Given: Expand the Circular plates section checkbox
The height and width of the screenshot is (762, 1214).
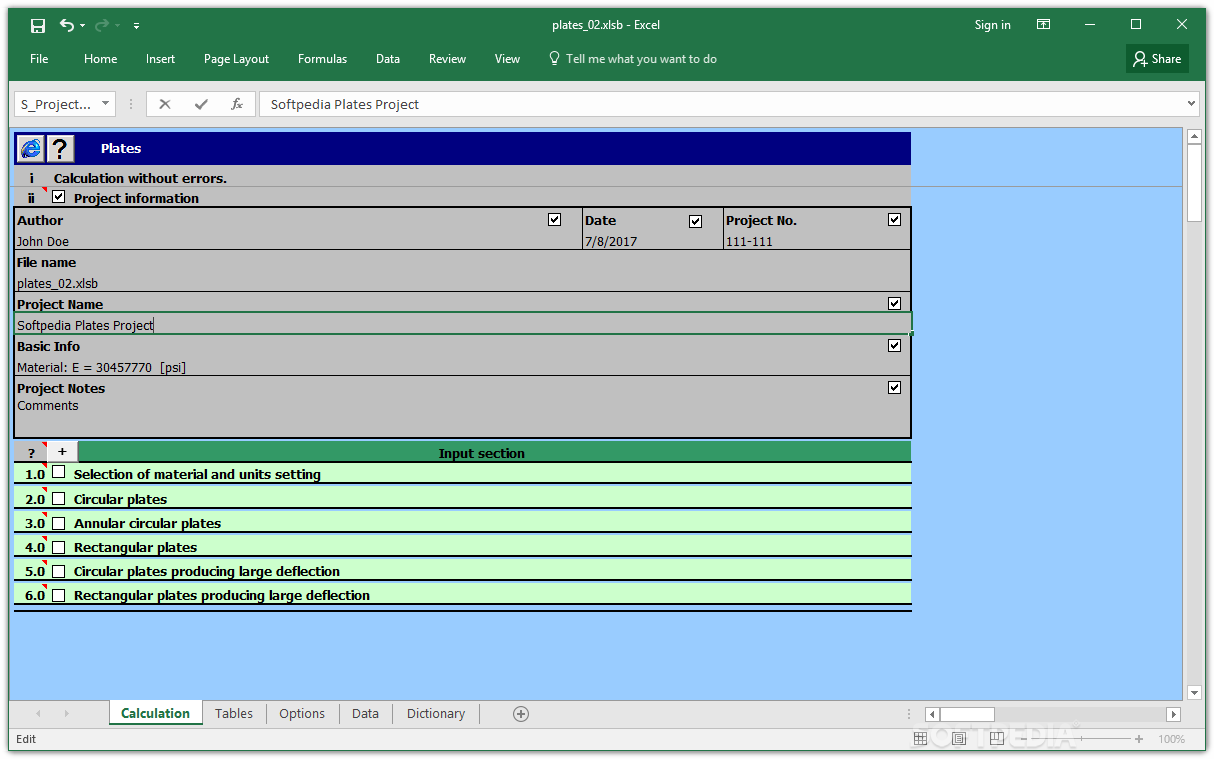Looking at the screenshot, I should pyautogui.click(x=59, y=498).
